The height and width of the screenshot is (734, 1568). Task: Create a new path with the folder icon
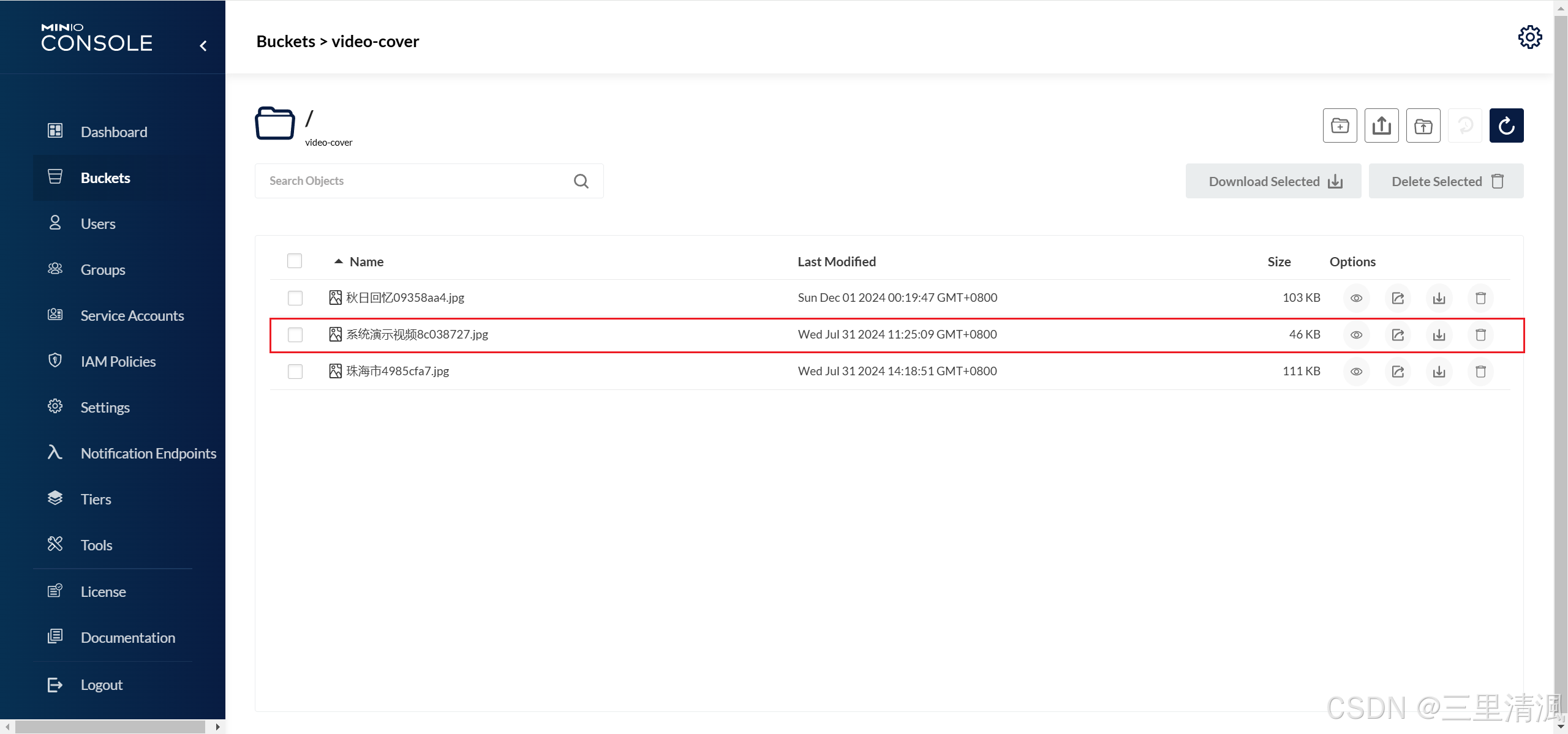pos(1340,125)
